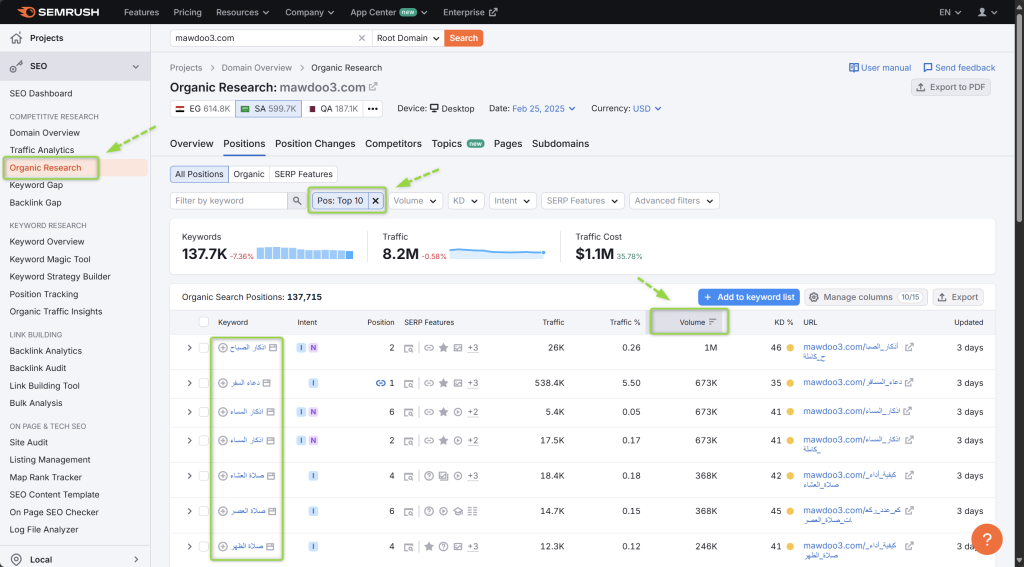Image resolution: width=1024 pixels, height=567 pixels.
Task: Open the orange help question mark button
Action: pyautogui.click(x=987, y=539)
